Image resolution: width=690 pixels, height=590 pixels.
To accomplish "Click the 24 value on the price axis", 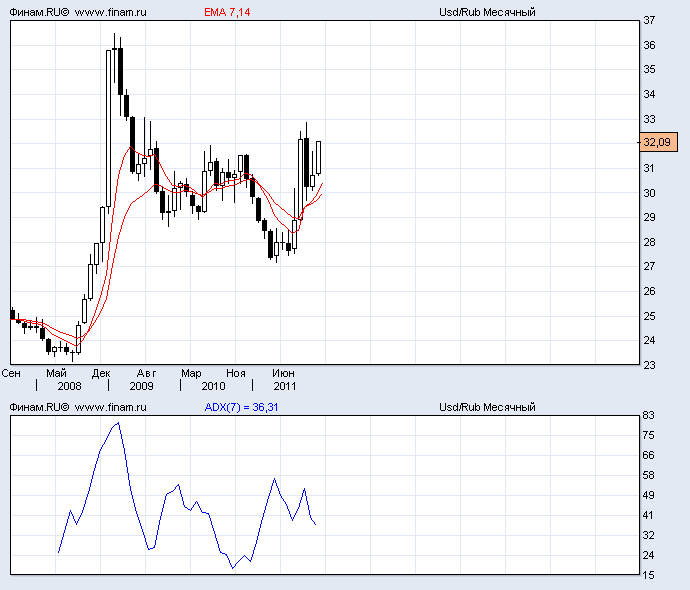I will [x=649, y=340].
